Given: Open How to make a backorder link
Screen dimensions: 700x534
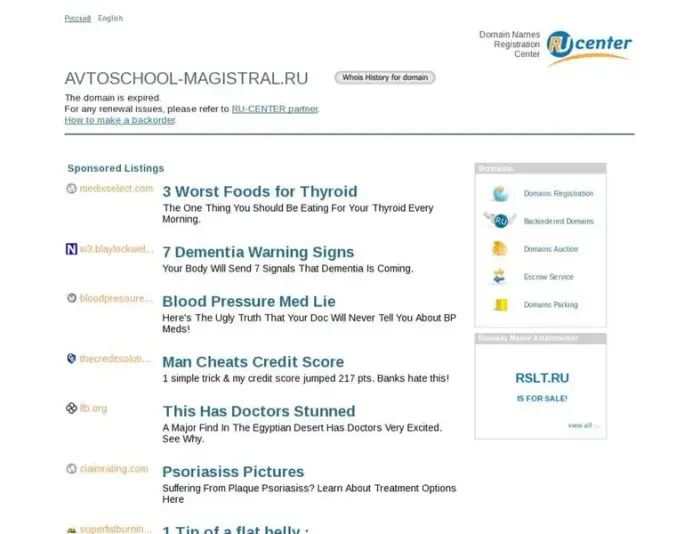Looking at the screenshot, I should (120, 120).
